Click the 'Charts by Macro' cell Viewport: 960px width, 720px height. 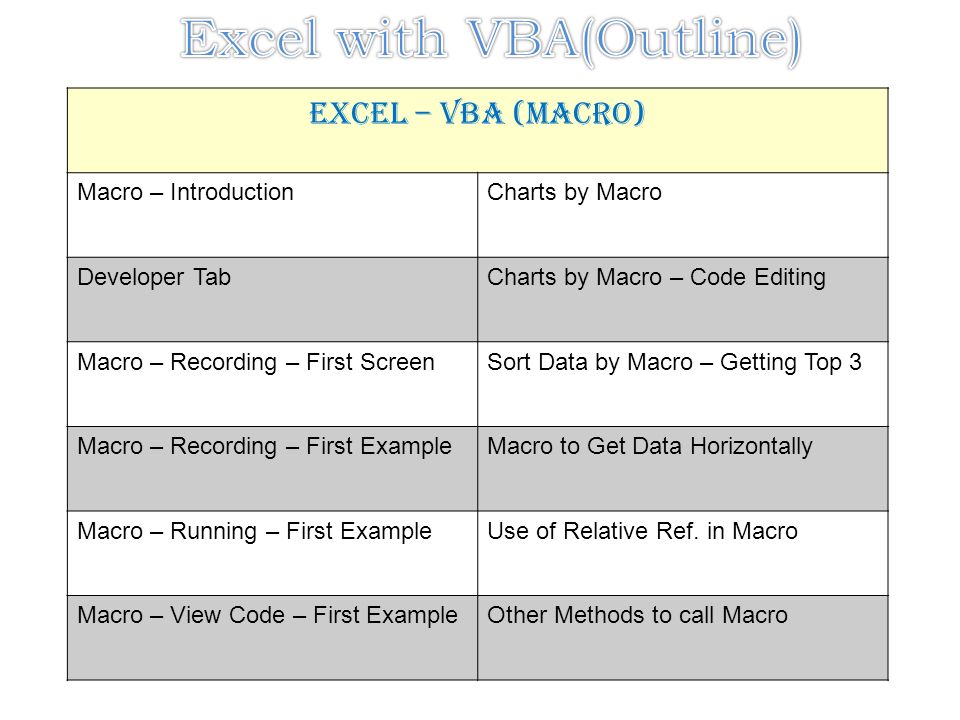pos(683,215)
